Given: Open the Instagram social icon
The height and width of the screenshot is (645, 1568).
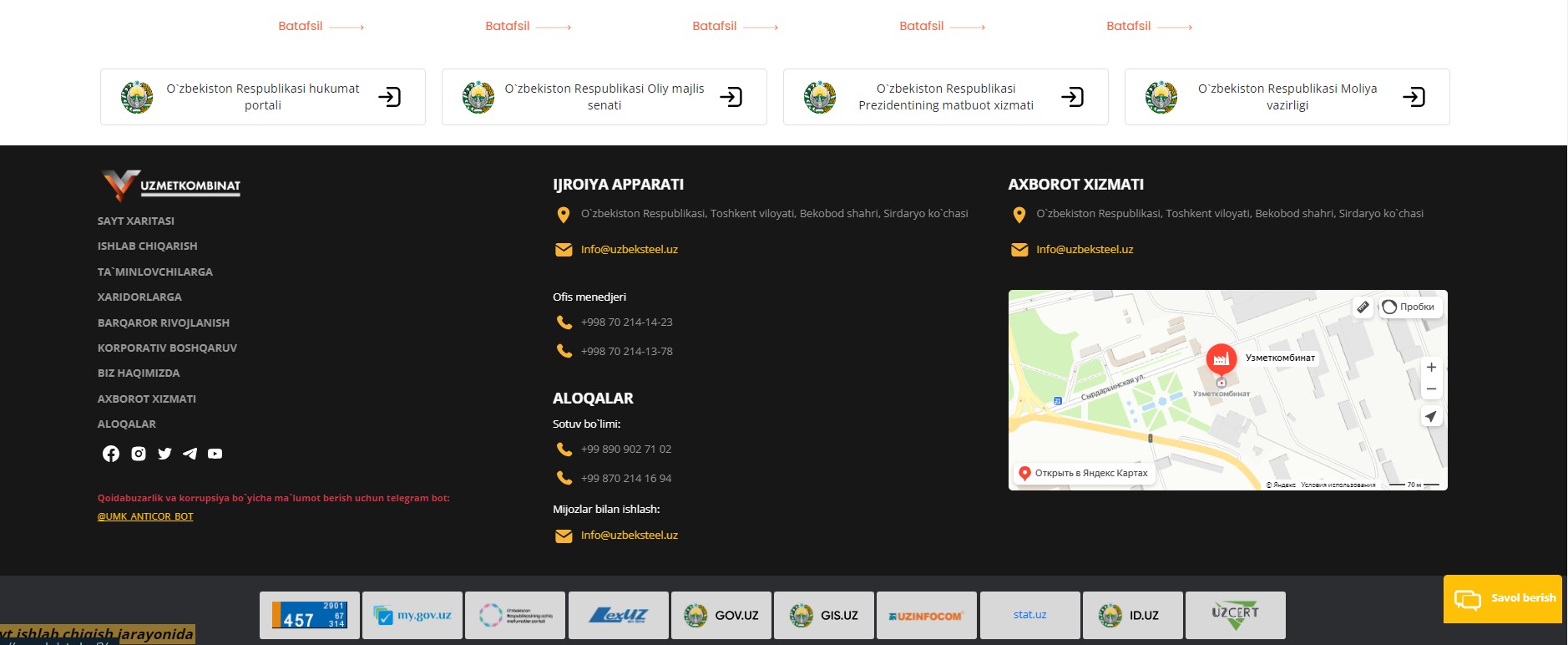Looking at the screenshot, I should (139, 454).
